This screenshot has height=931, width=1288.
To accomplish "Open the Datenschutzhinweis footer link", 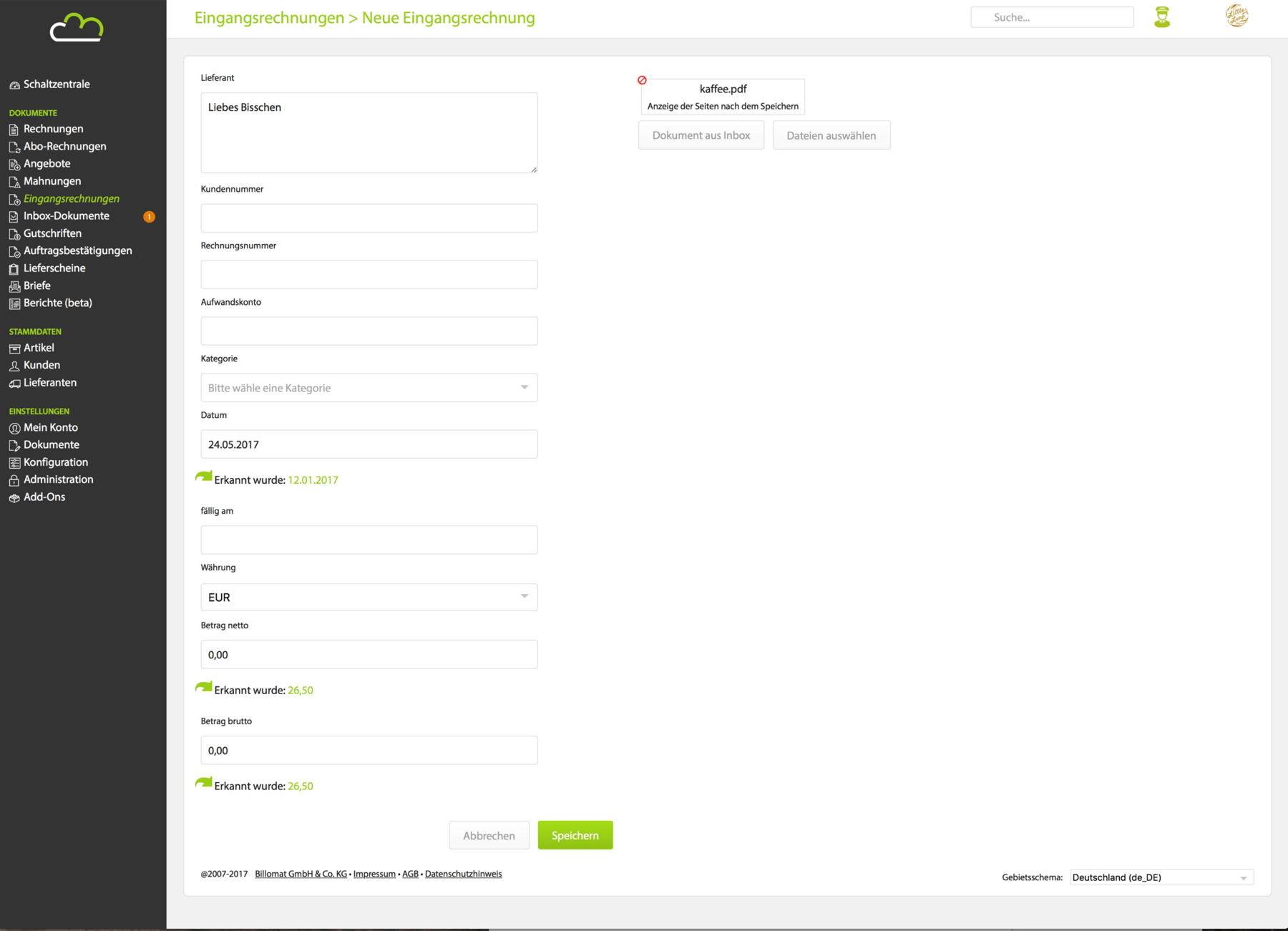I will [x=463, y=874].
